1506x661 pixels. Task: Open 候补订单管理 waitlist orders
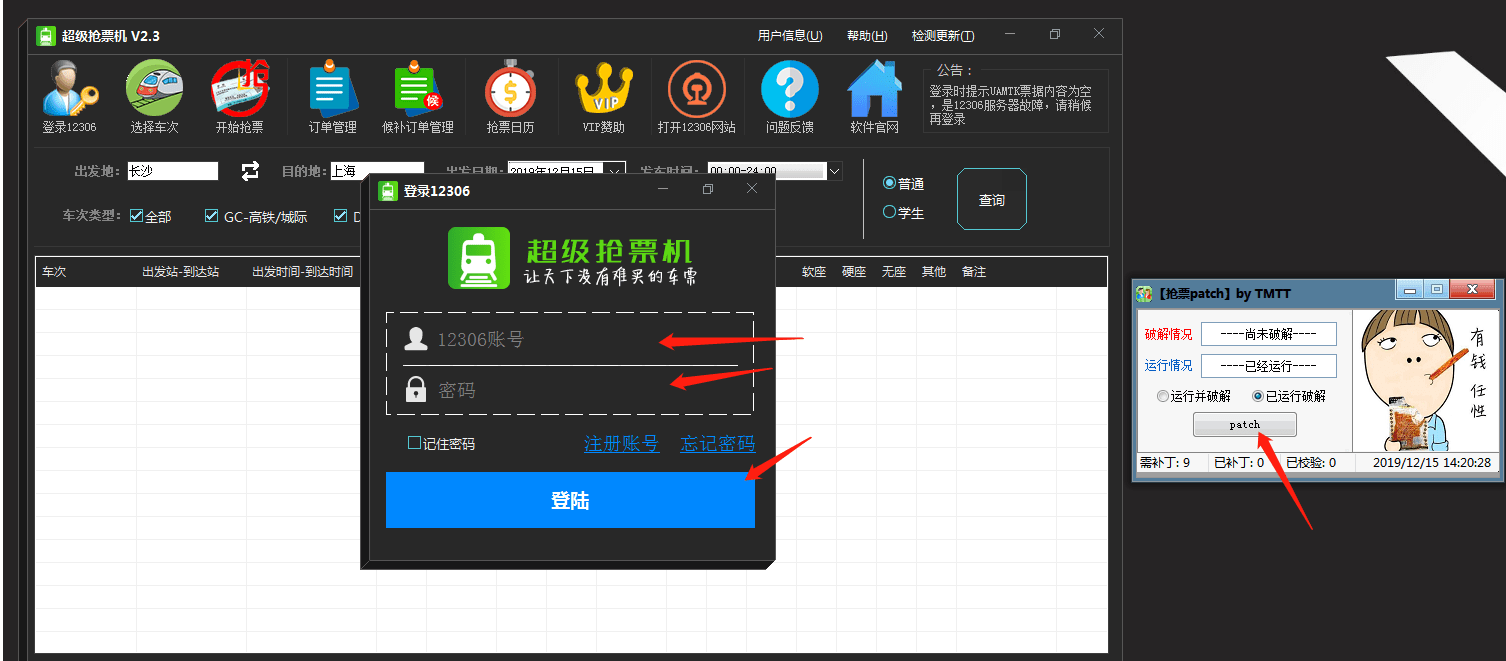coord(419,95)
